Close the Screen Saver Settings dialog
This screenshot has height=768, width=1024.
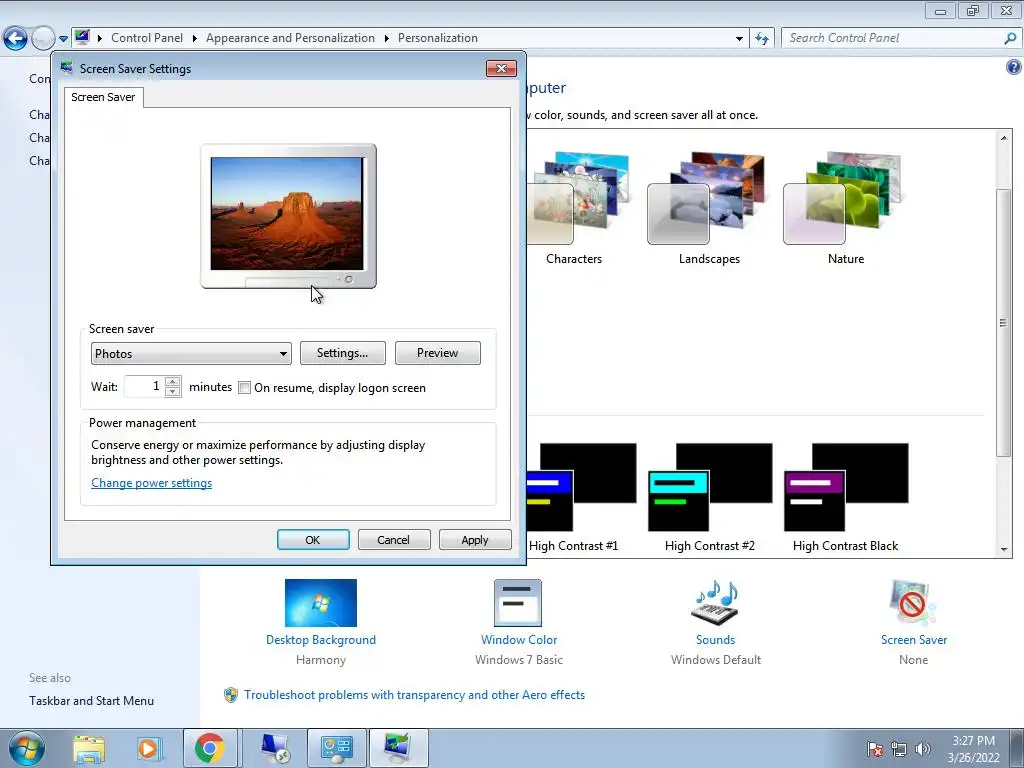coord(501,69)
